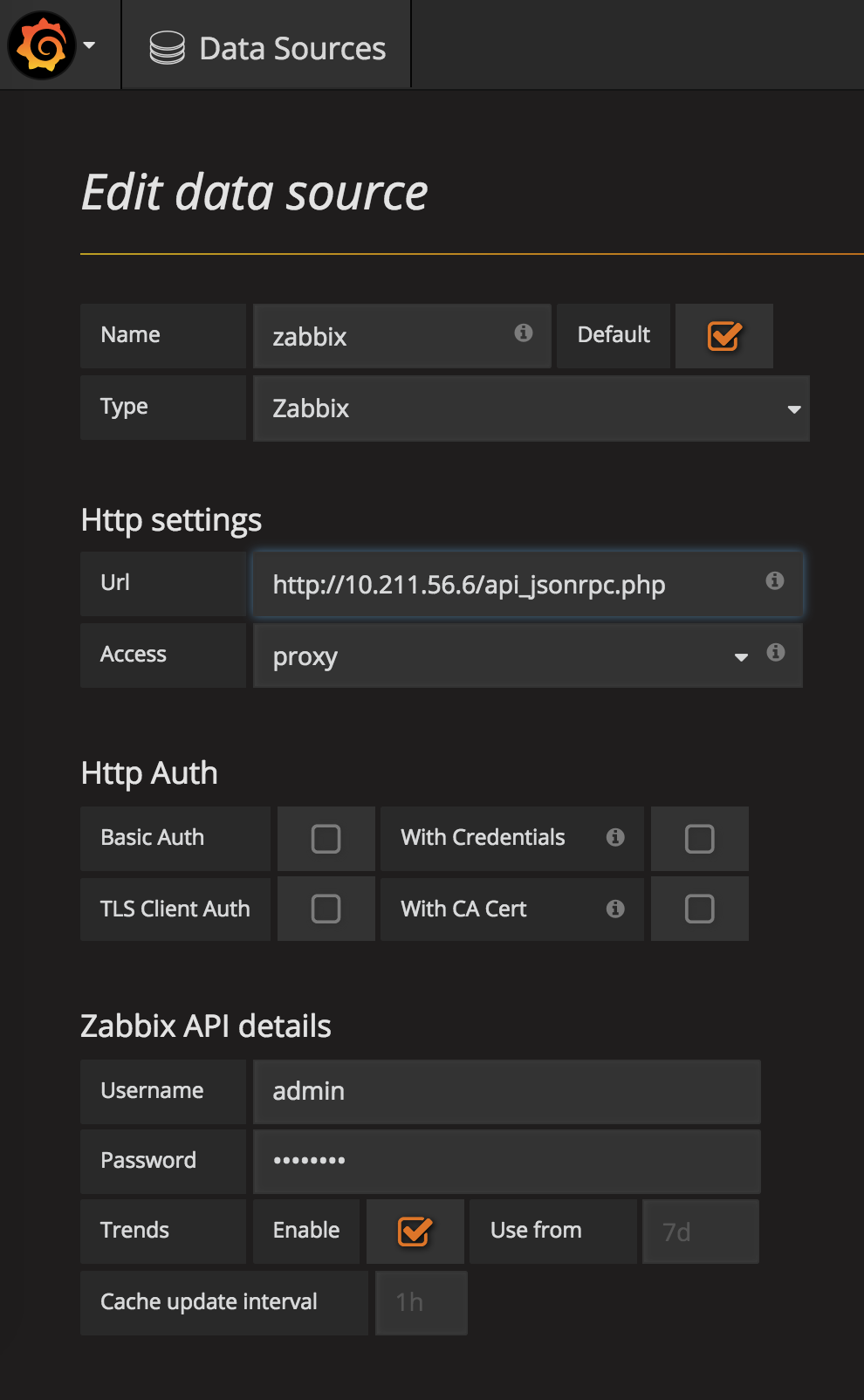Click the Password input field
The width and height of the screenshot is (864, 1400).
pyautogui.click(x=507, y=1162)
